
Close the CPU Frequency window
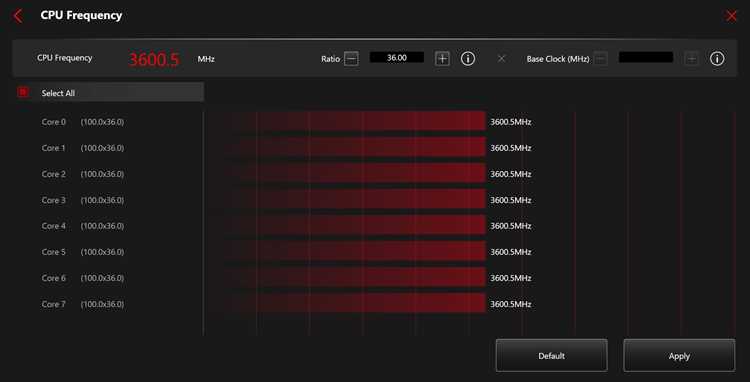click(731, 16)
